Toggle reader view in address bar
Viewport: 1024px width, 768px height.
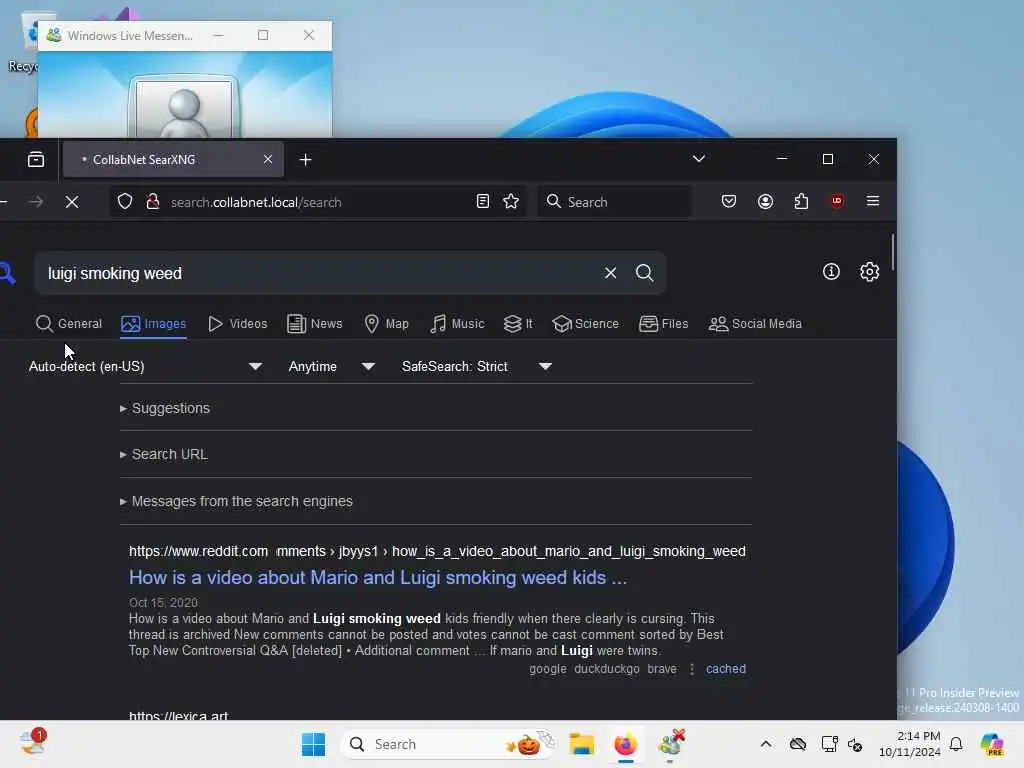coord(483,201)
